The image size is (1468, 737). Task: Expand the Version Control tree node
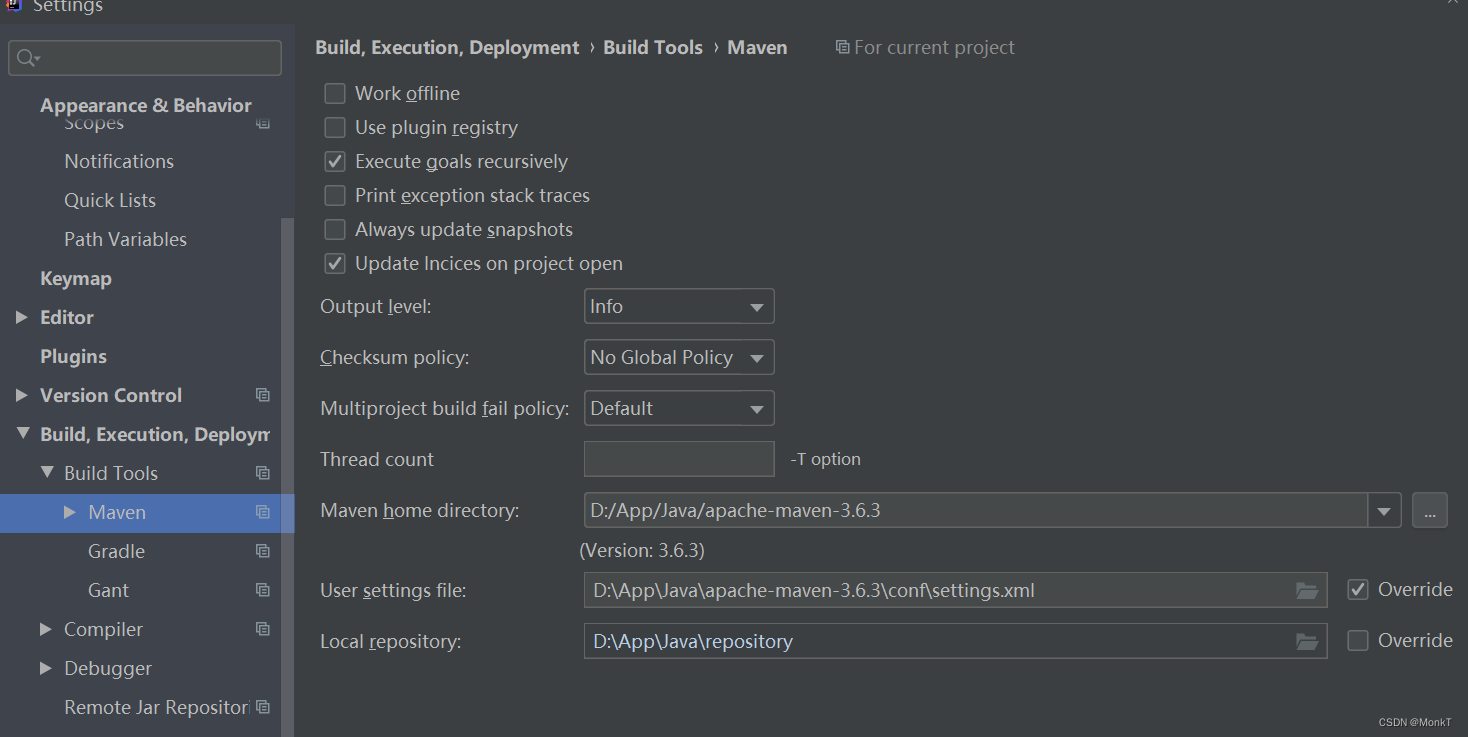(x=21, y=395)
